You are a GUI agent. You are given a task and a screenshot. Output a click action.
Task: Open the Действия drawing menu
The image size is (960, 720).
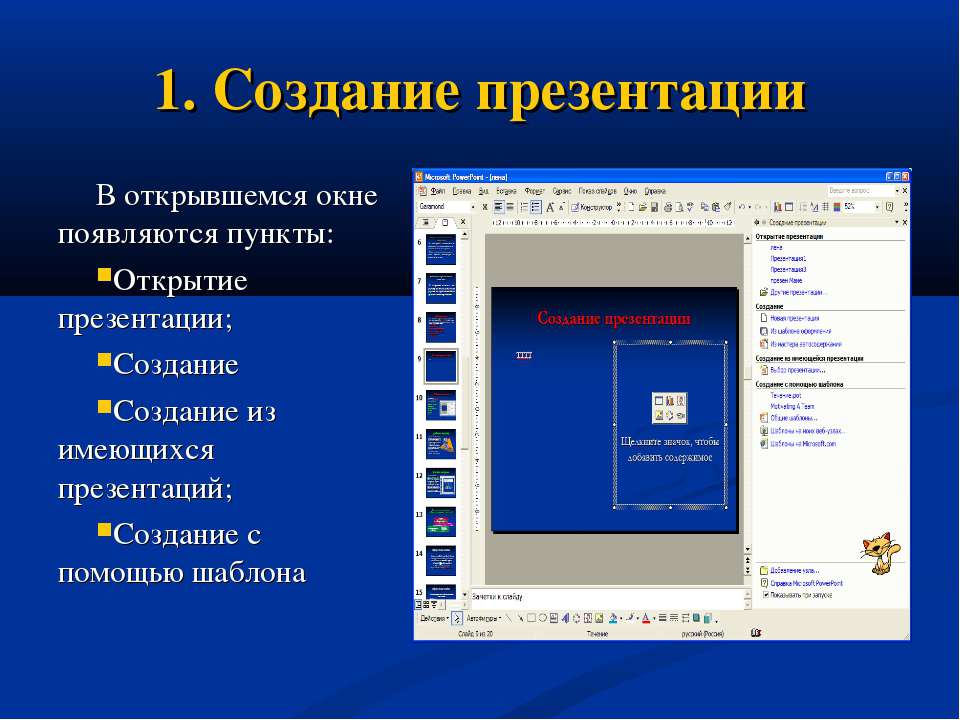coord(434,619)
